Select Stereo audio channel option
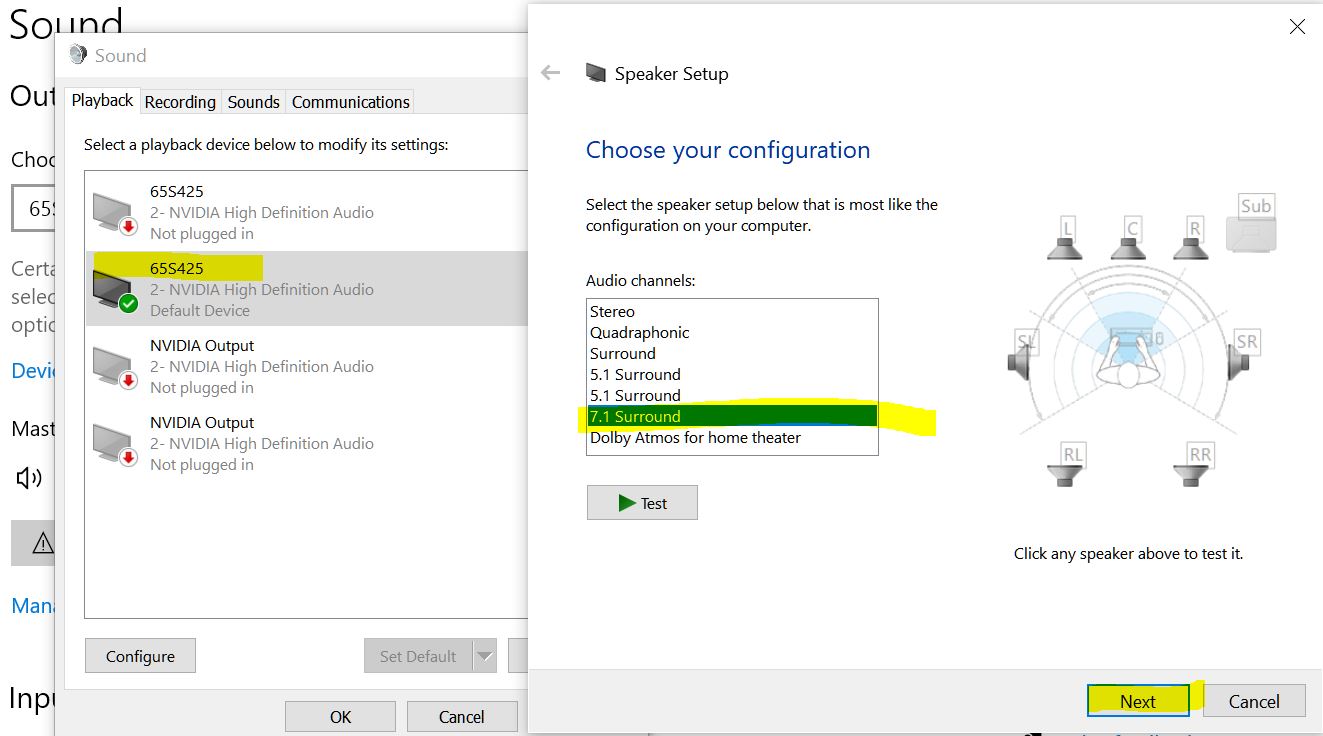 pyautogui.click(x=732, y=312)
